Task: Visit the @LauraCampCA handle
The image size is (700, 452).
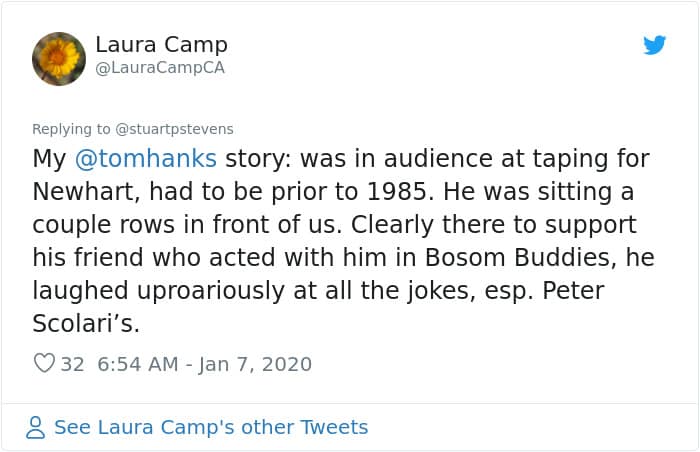Action: [x=160, y=68]
